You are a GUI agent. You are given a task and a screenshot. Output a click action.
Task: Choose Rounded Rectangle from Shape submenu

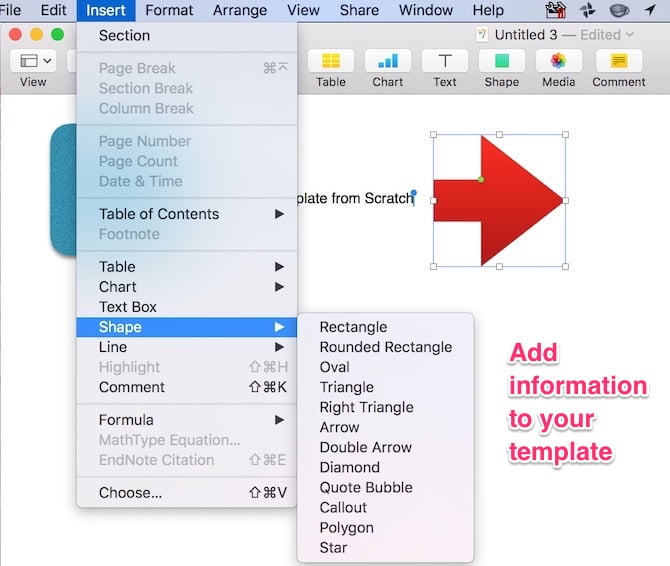point(385,347)
